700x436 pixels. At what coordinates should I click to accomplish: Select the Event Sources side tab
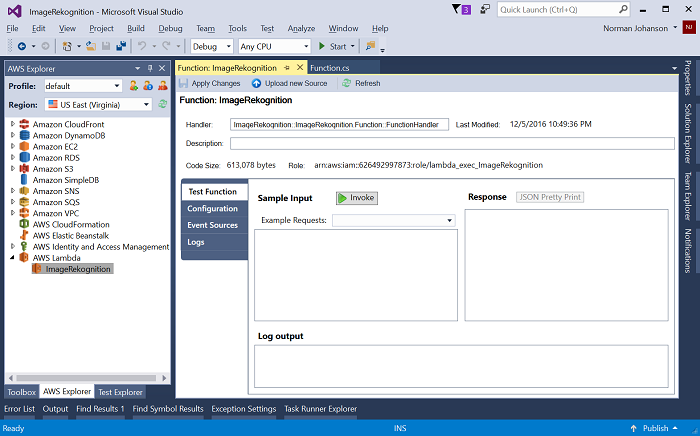point(212,225)
